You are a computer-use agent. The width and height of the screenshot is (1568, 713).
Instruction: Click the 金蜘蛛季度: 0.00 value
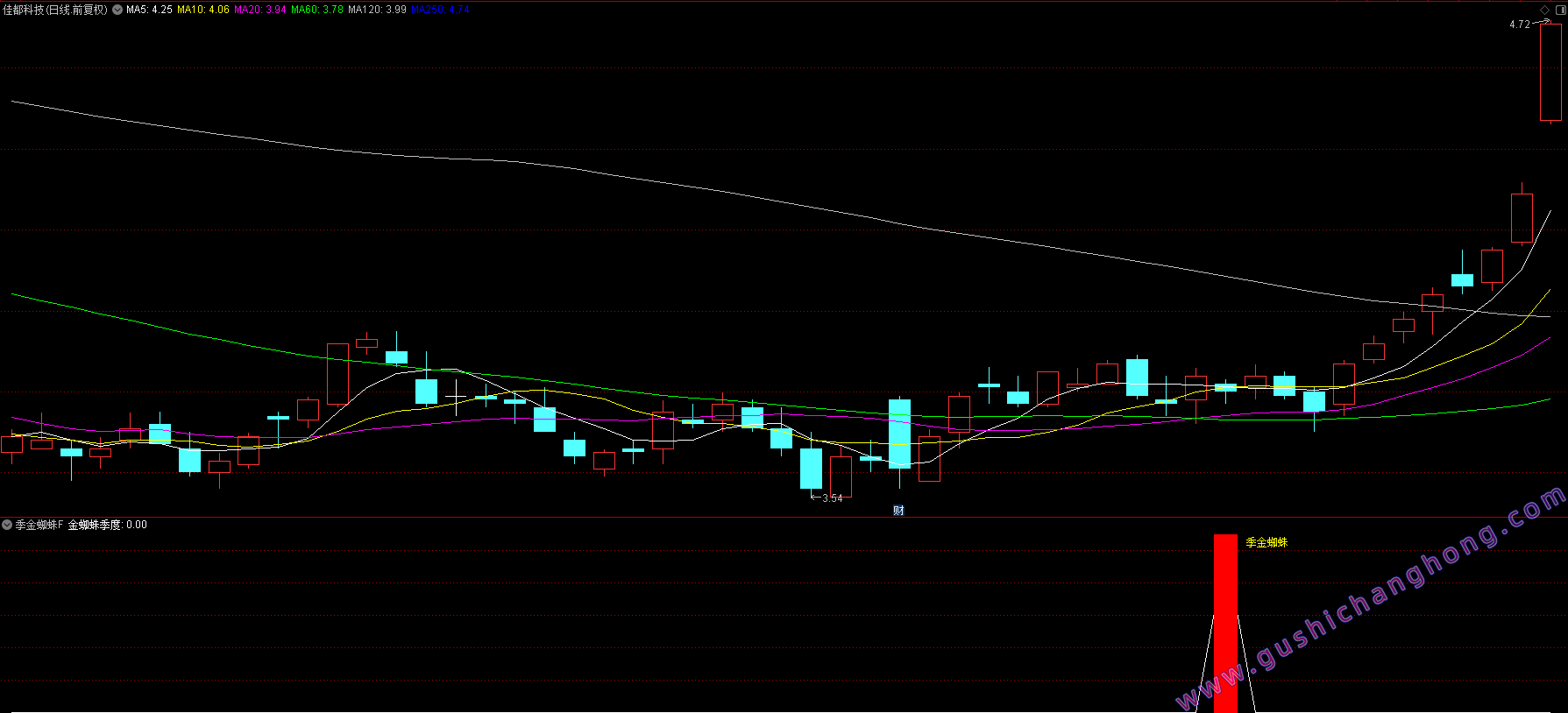coord(108,525)
